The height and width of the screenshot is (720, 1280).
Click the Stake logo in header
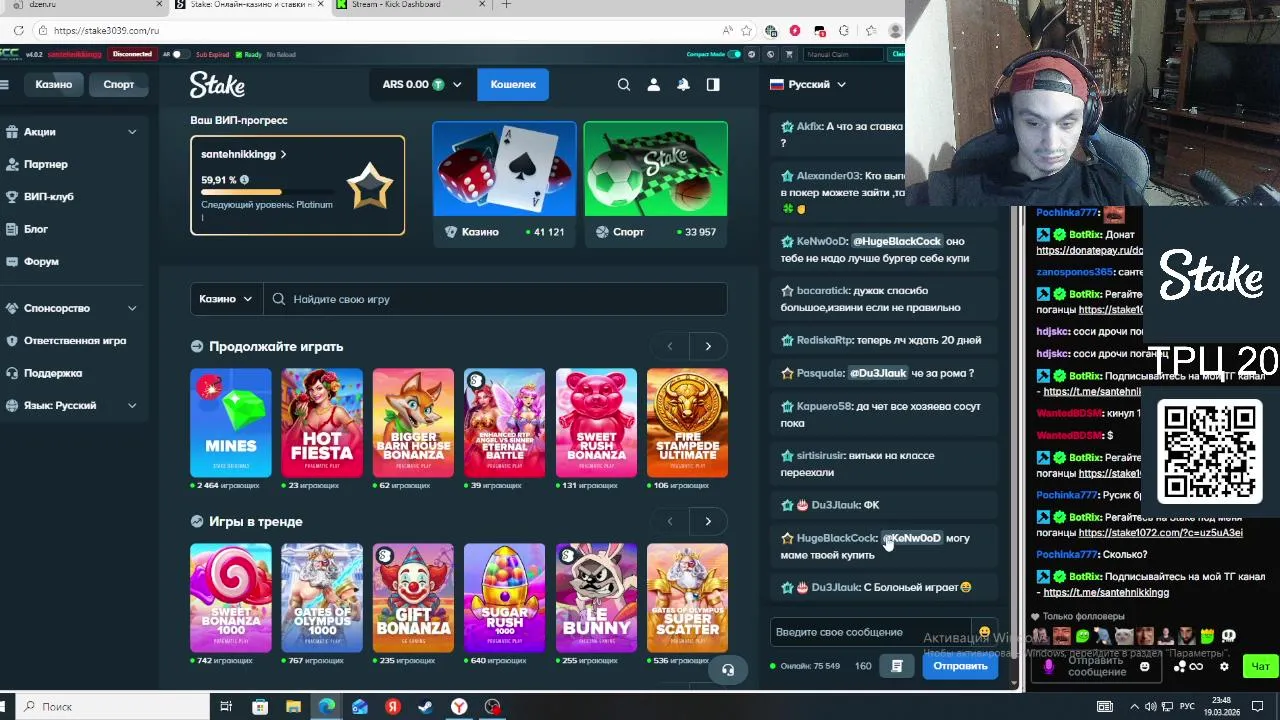pos(217,85)
